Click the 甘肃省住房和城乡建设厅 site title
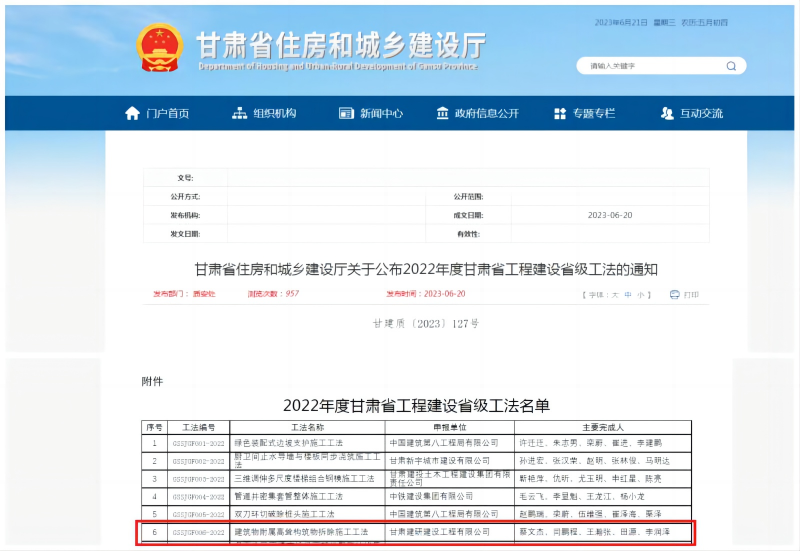The image size is (800, 551). tap(340, 45)
